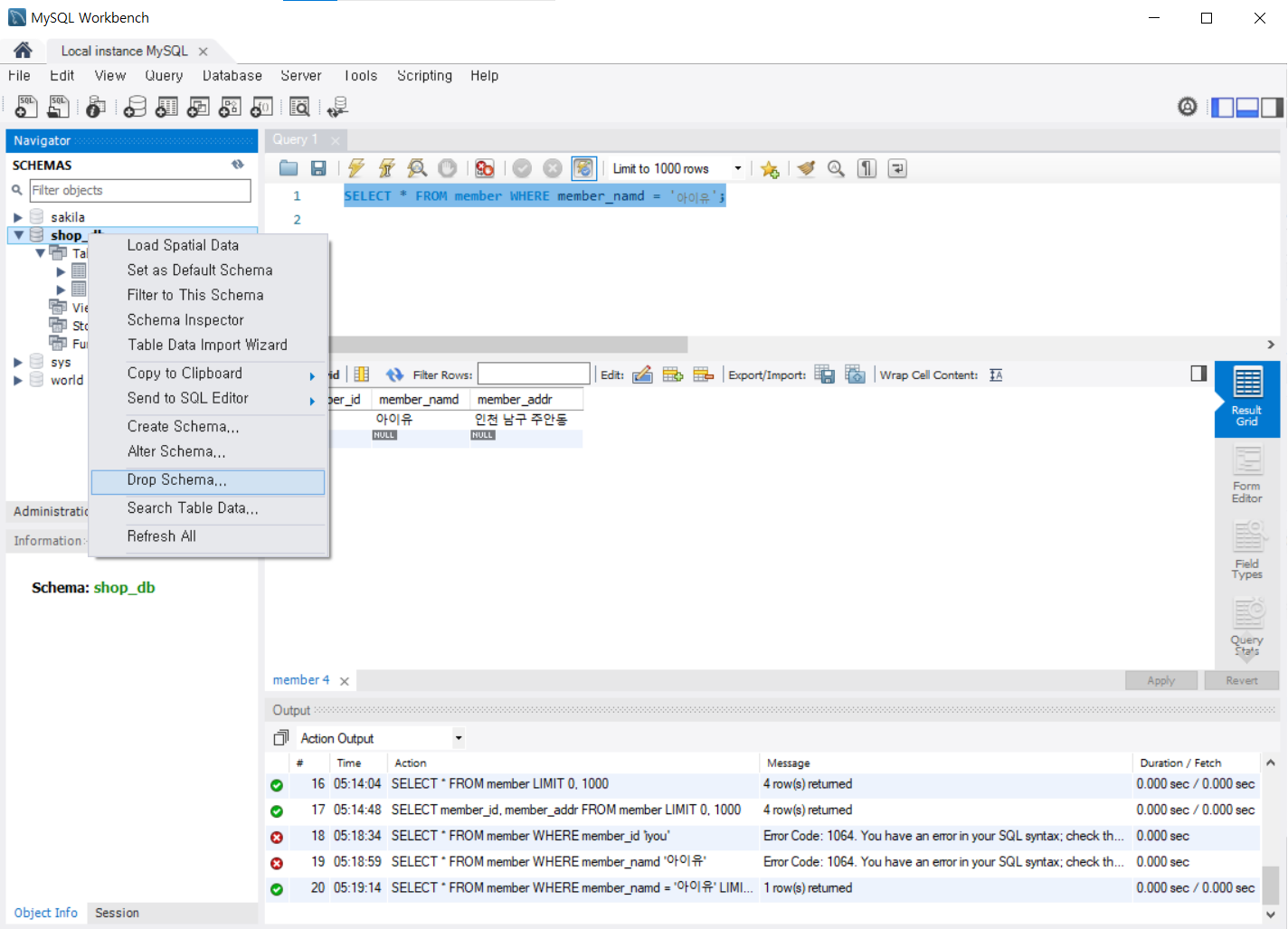The height and width of the screenshot is (929, 1288).
Task: Create a new table icon
Action: [x=166, y=107]
